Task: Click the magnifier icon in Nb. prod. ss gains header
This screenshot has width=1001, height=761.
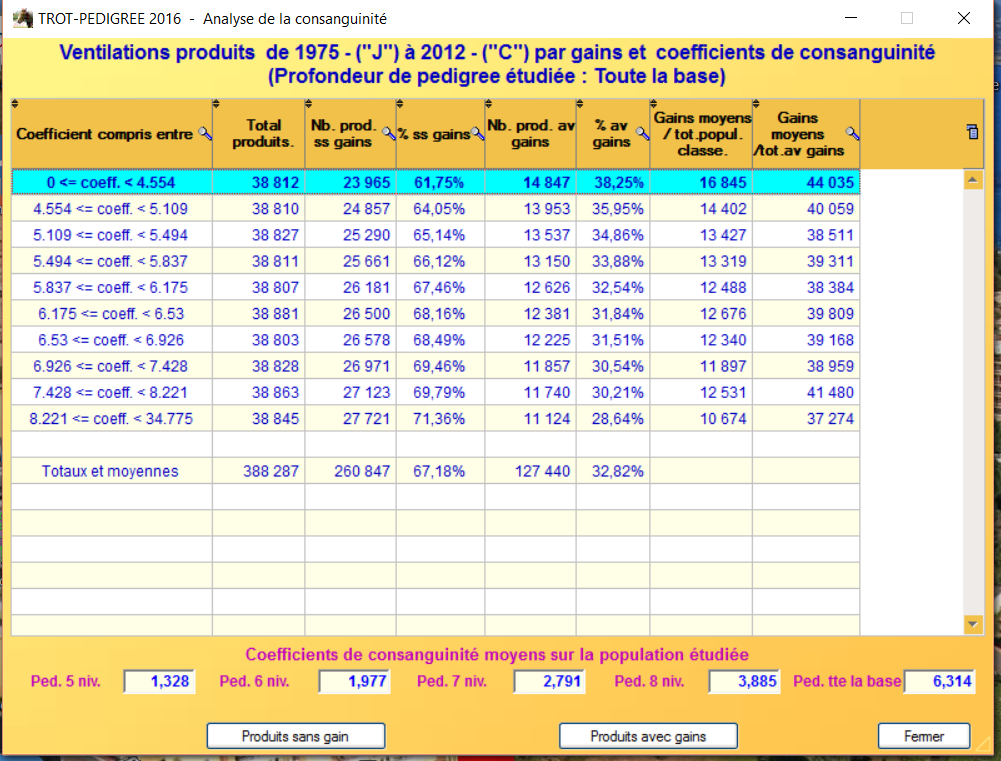Action: 388,133
